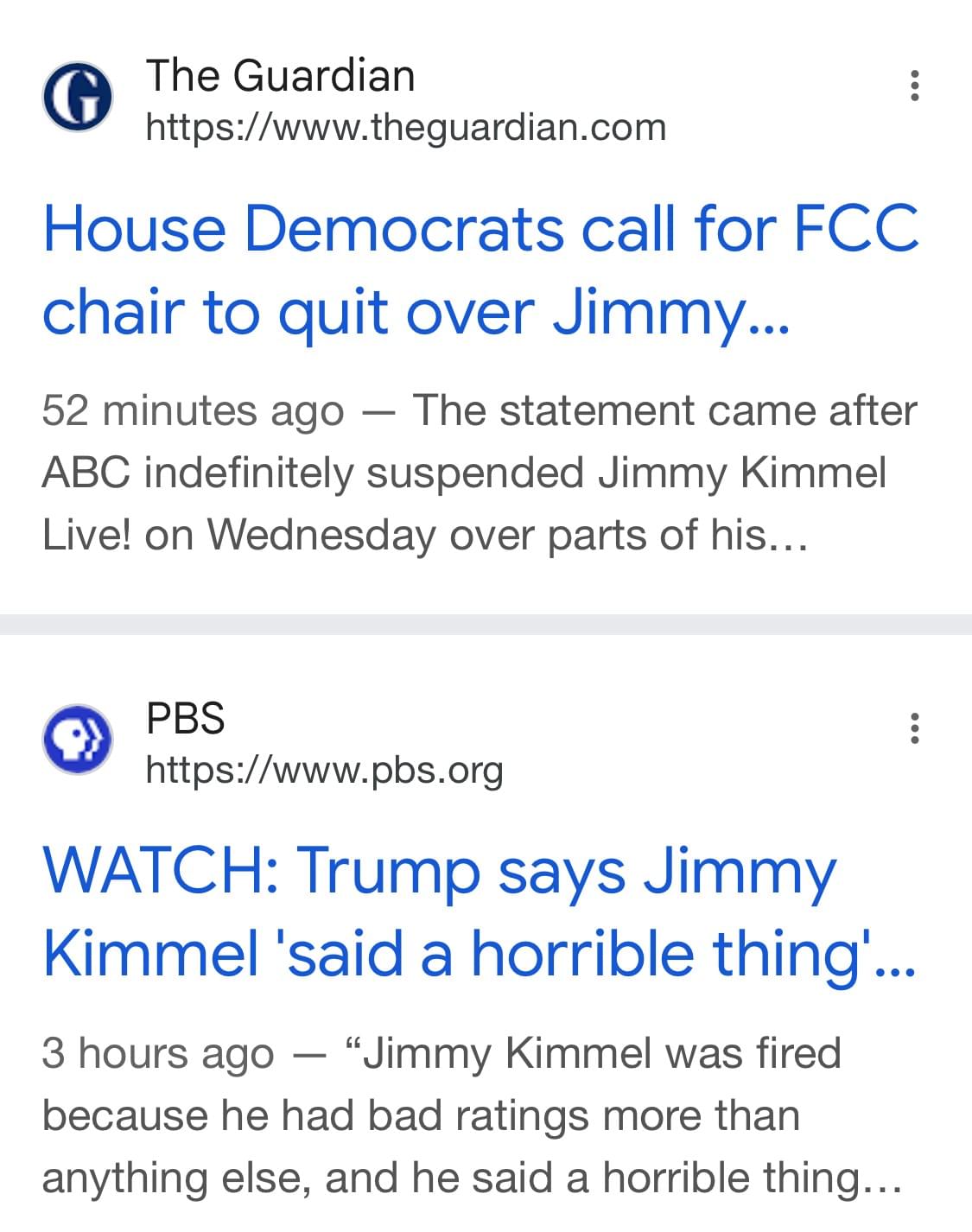Click the PBS snippet about bad ratings

[x=472, y=1115]
